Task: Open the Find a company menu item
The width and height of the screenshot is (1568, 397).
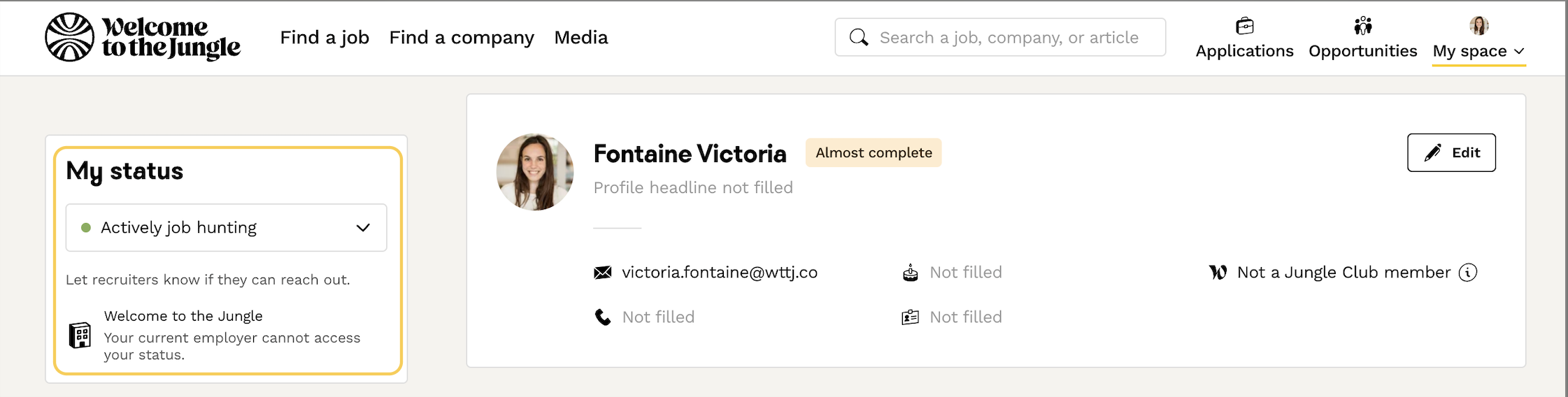Action: [x=462, y=37]
